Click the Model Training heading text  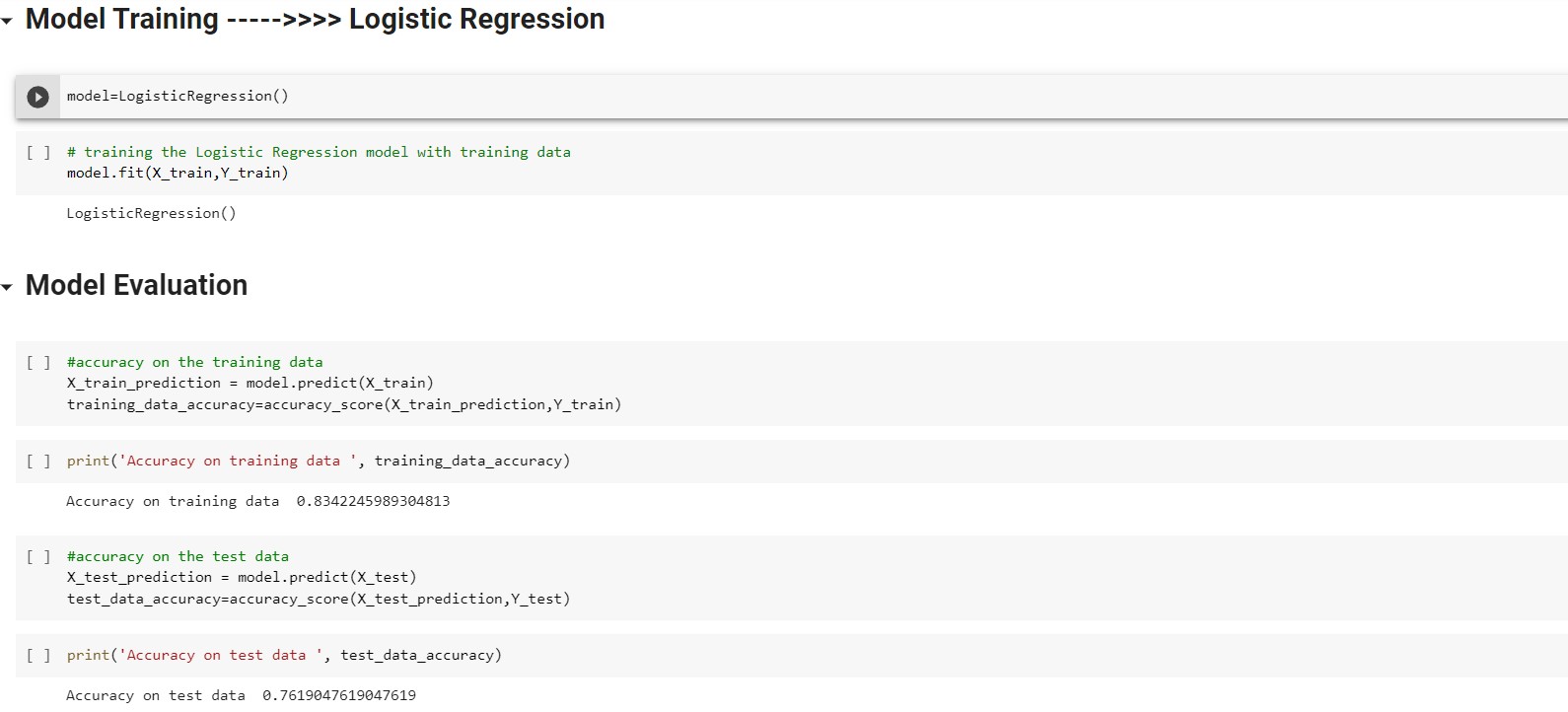point(118,18)
